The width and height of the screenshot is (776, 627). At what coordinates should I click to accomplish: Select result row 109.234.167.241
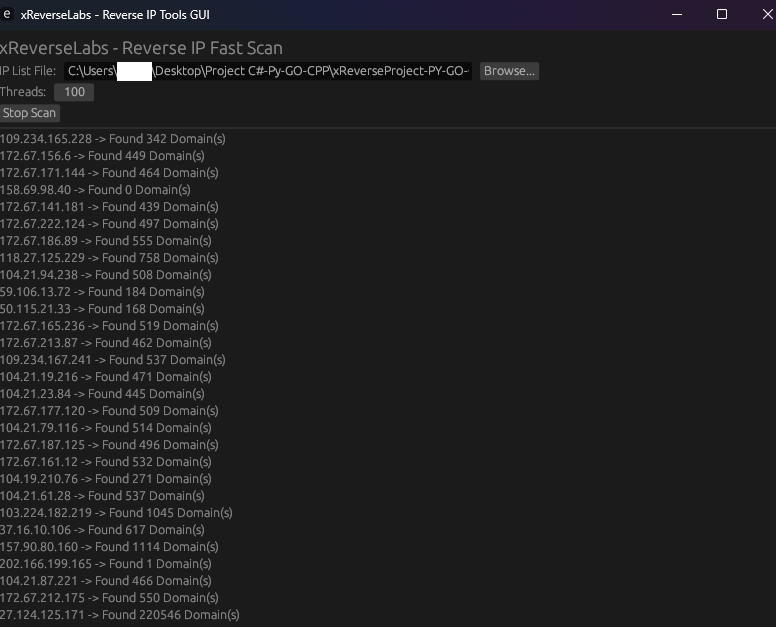(112, 360)
